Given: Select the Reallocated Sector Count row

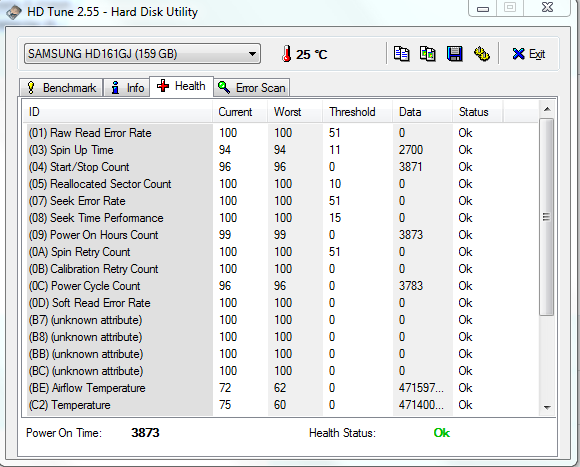Looking at the screenshot, I should tap(280, 184).
